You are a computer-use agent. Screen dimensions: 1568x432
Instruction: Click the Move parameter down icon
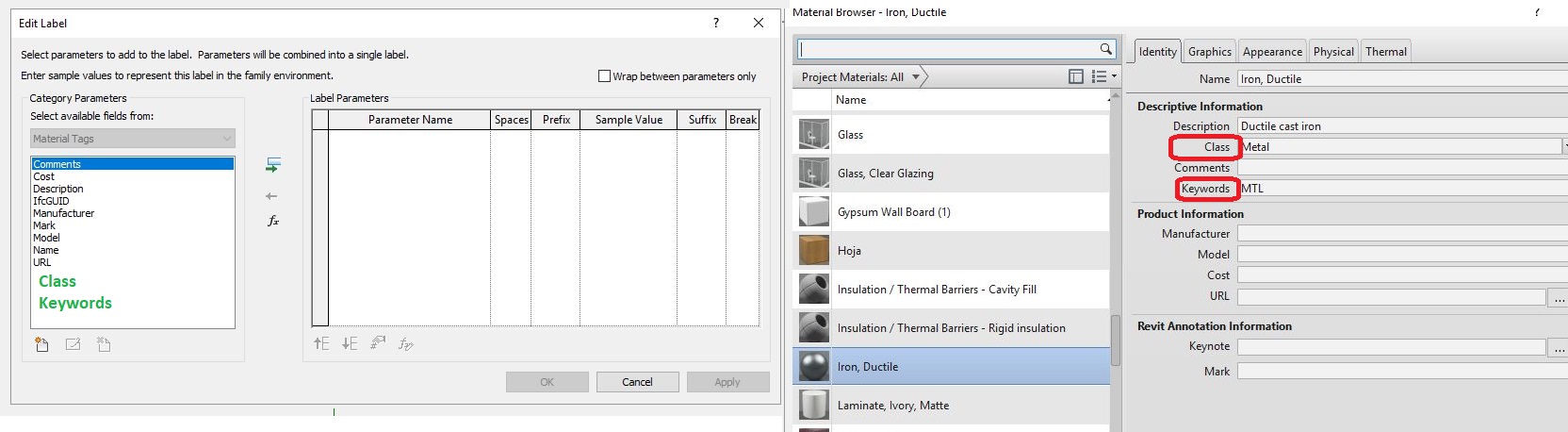[350, 343]
